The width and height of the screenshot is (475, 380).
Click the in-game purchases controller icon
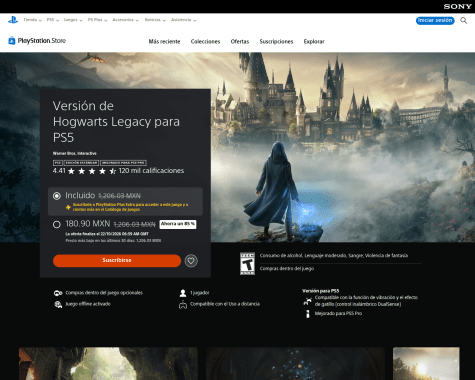pyautogui.click(x=58, y=293)
